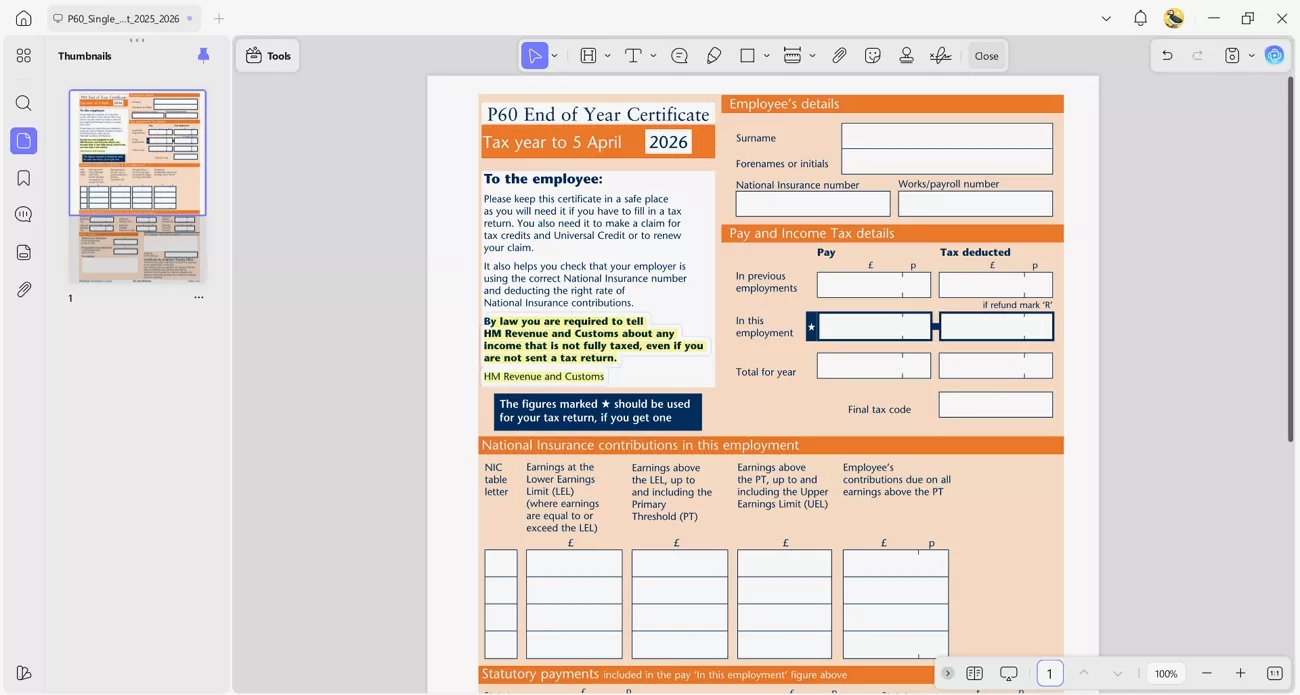1300x695 pixels.
Task: Redo the last action
Action: coord(1198,56)
